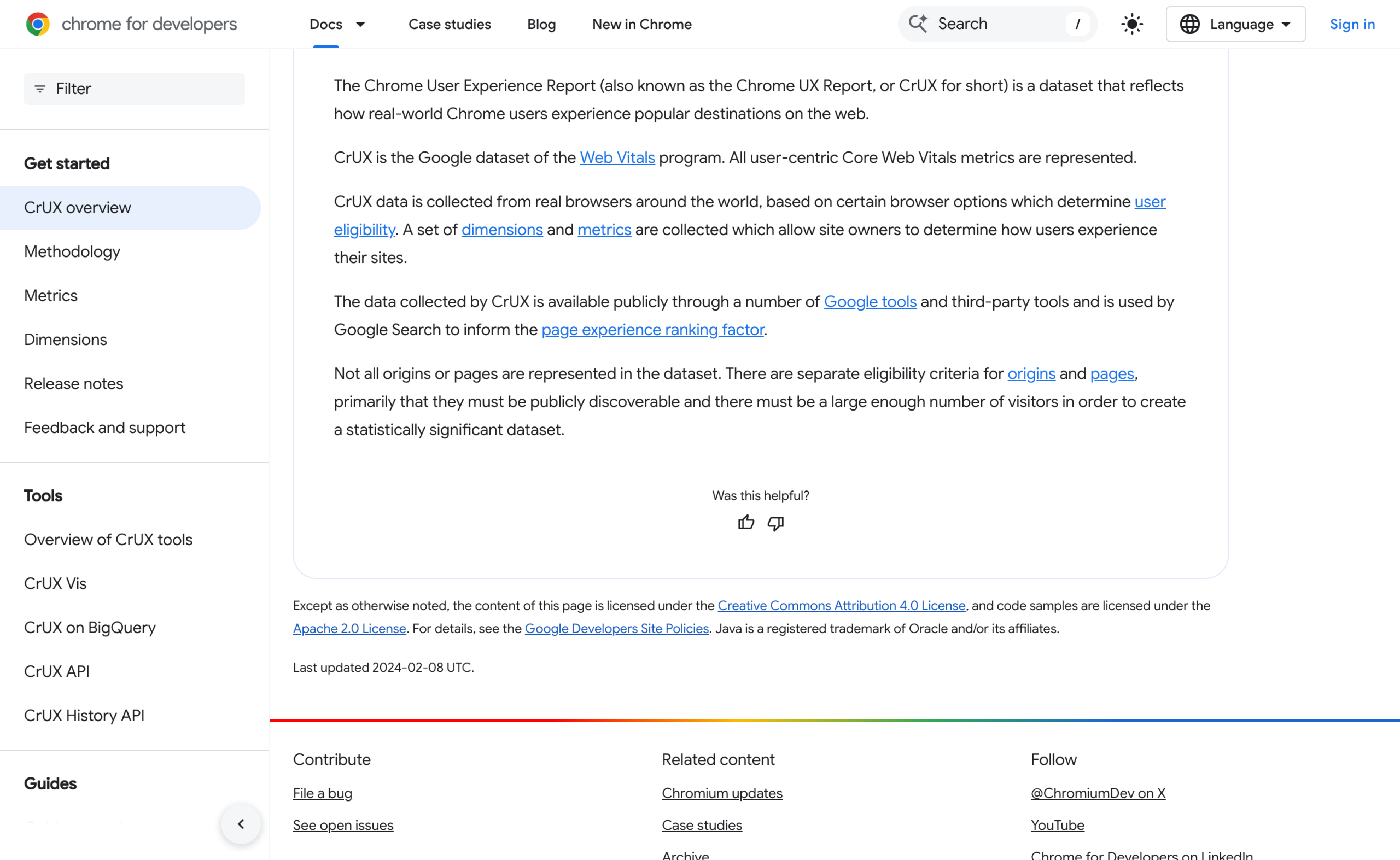The image size is (1400, 860).
Task: Open Google Developers Site Policies link
Action: tap(617, 629)
